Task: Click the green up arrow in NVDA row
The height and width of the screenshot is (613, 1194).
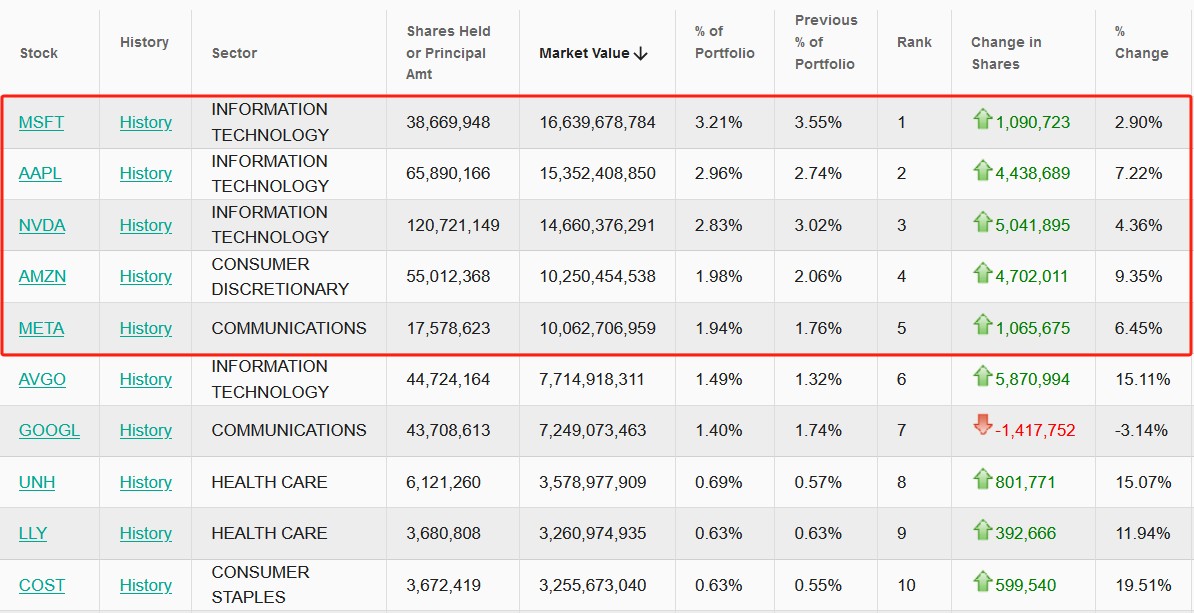Action: click(x=982, y=223)
